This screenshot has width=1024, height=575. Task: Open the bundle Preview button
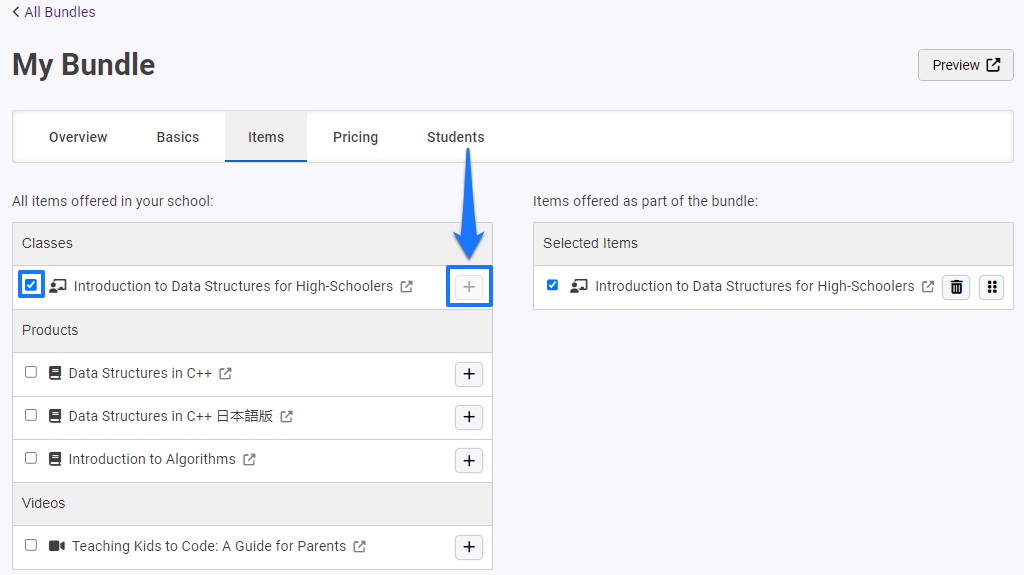965,65
